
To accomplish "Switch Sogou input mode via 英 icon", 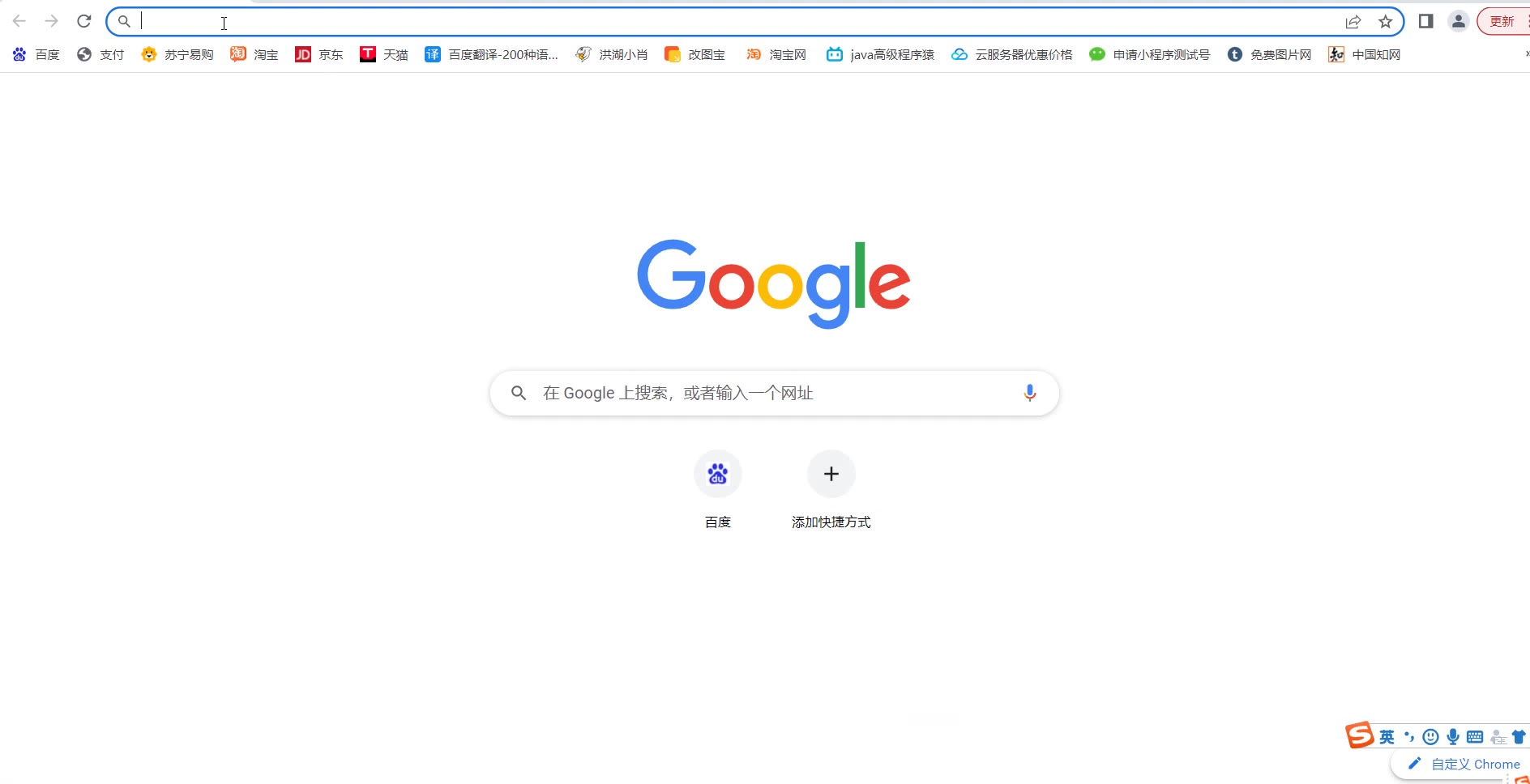I will (1387, 737).
